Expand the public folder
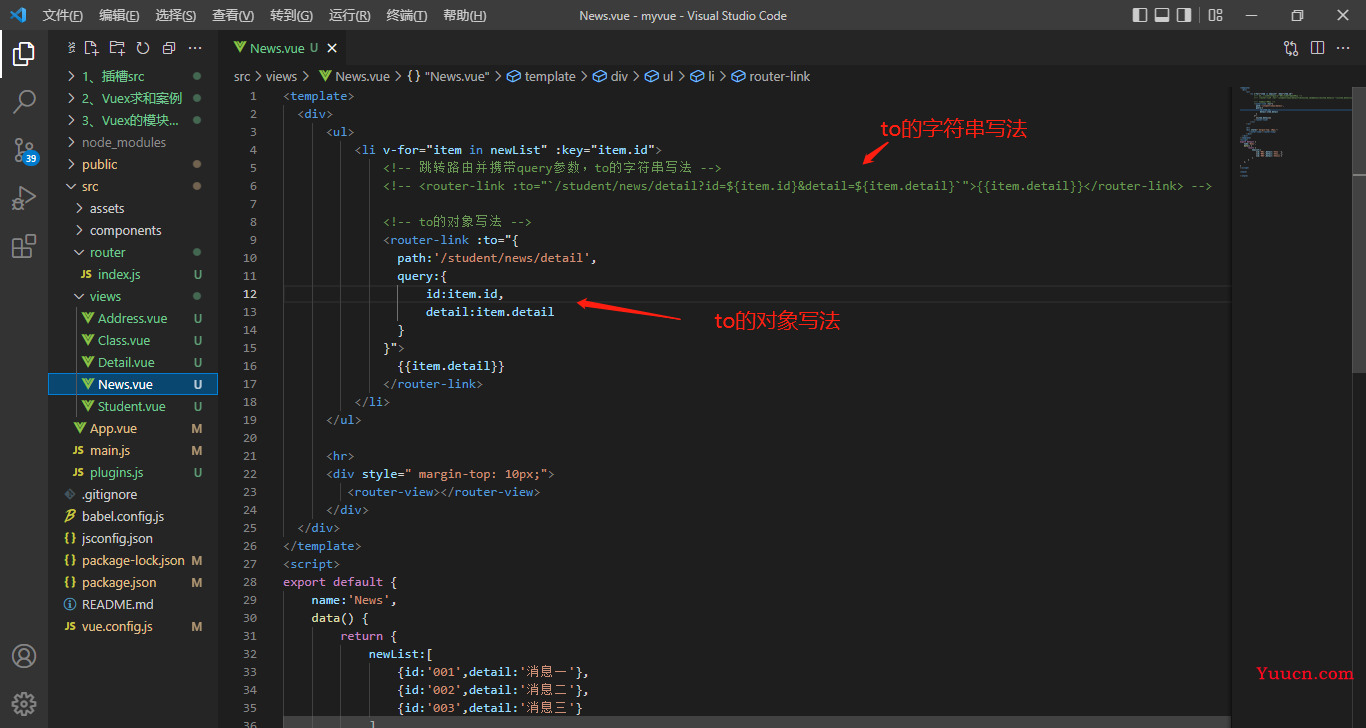The width and height of the screenshot is (1366, 728). coord(132,164)
